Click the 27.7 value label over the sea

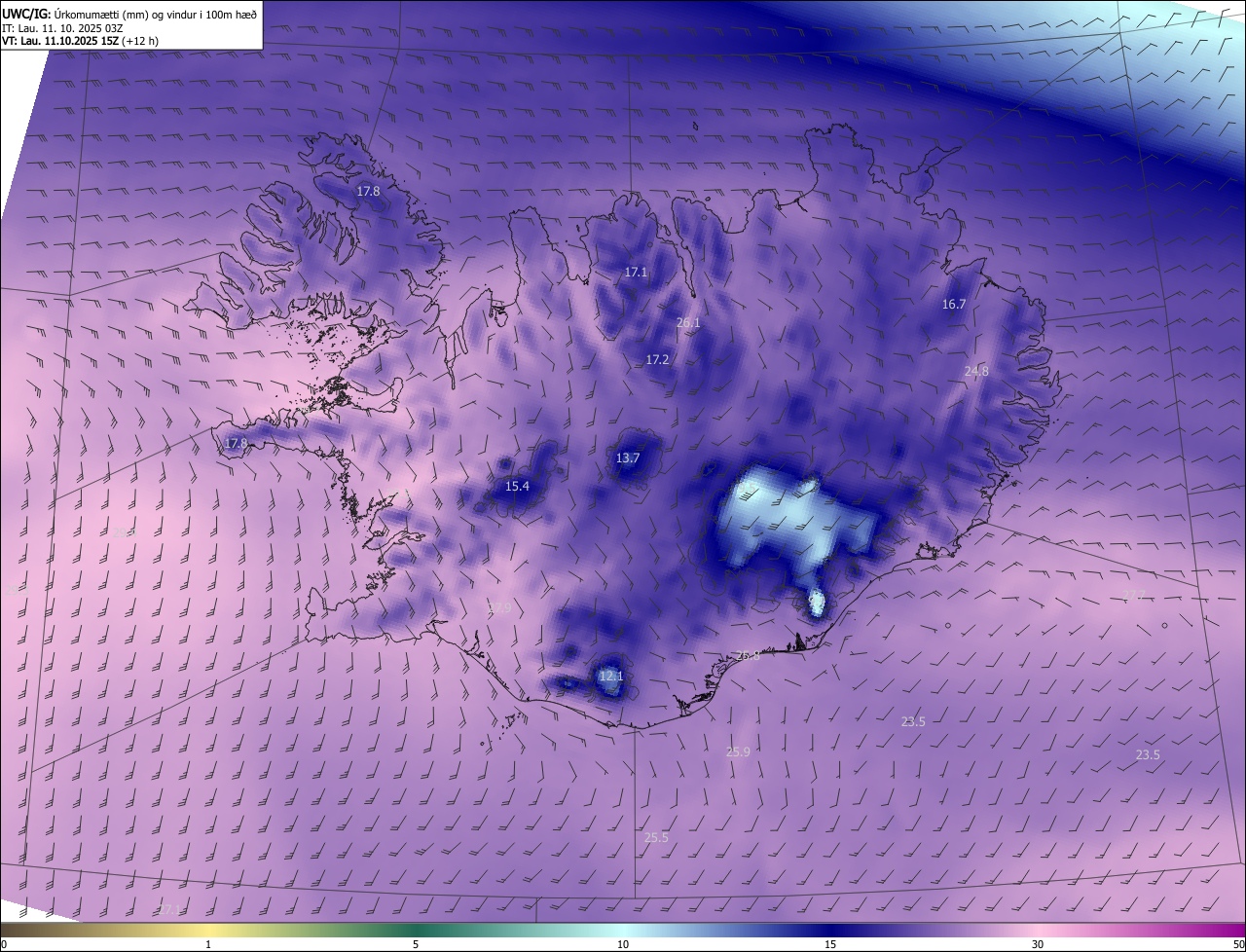(1134, 596)
